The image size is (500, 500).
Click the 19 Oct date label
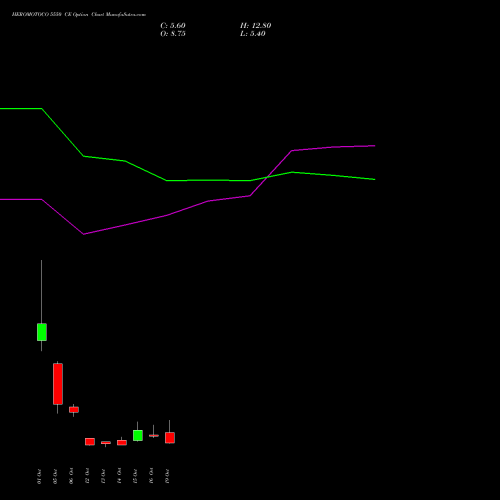point(167,476)
